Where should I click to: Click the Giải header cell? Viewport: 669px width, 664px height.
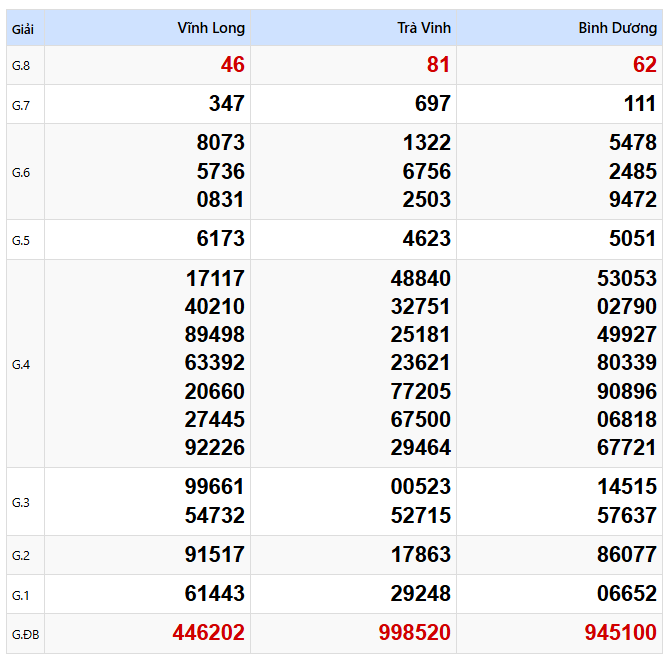23,29
